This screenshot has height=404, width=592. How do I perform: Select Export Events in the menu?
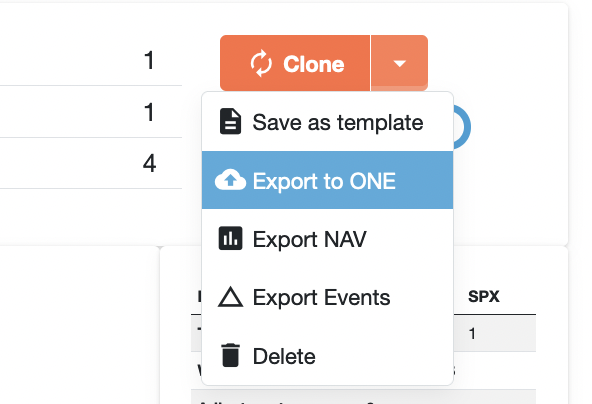(327, 297)
